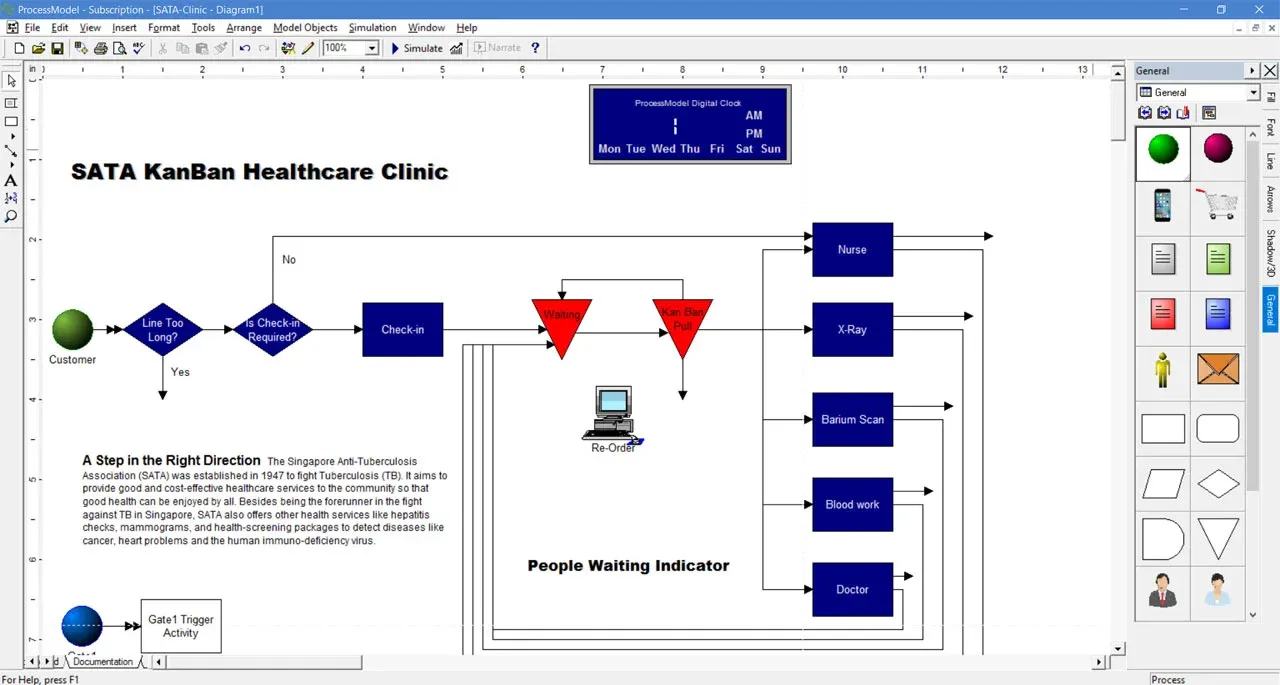Expand the General panel arrow menu
This screenshot has width=1280, height=685.
(x=1252, y=71)
